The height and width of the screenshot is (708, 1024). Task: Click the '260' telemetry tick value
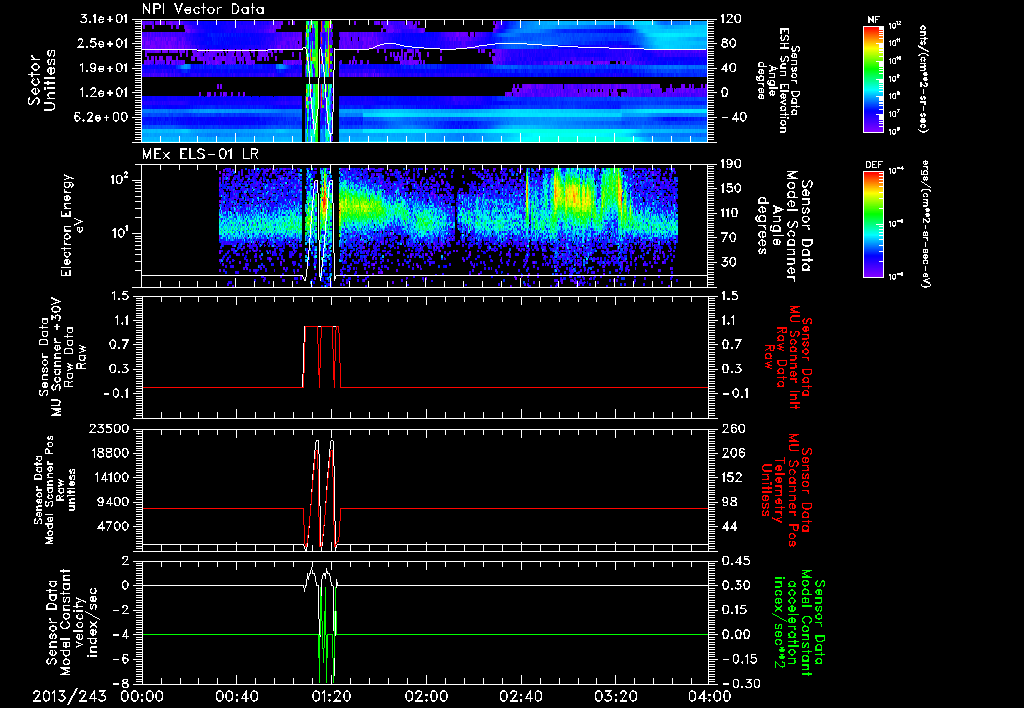(x=731, y=429)
